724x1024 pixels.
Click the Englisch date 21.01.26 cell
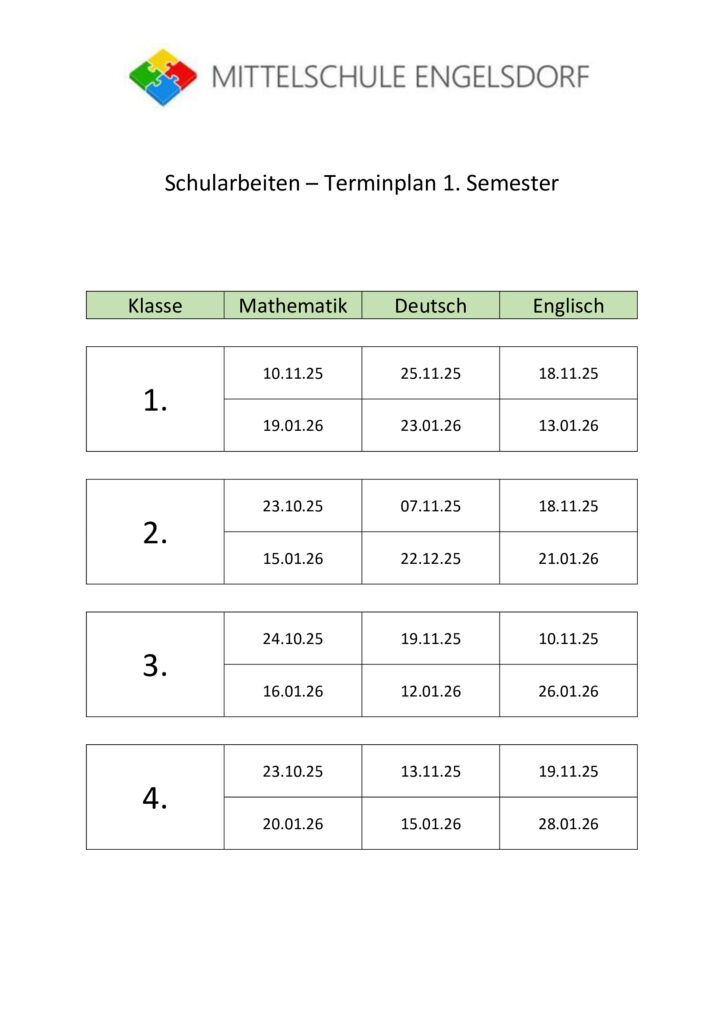click(x=568, y=559)
